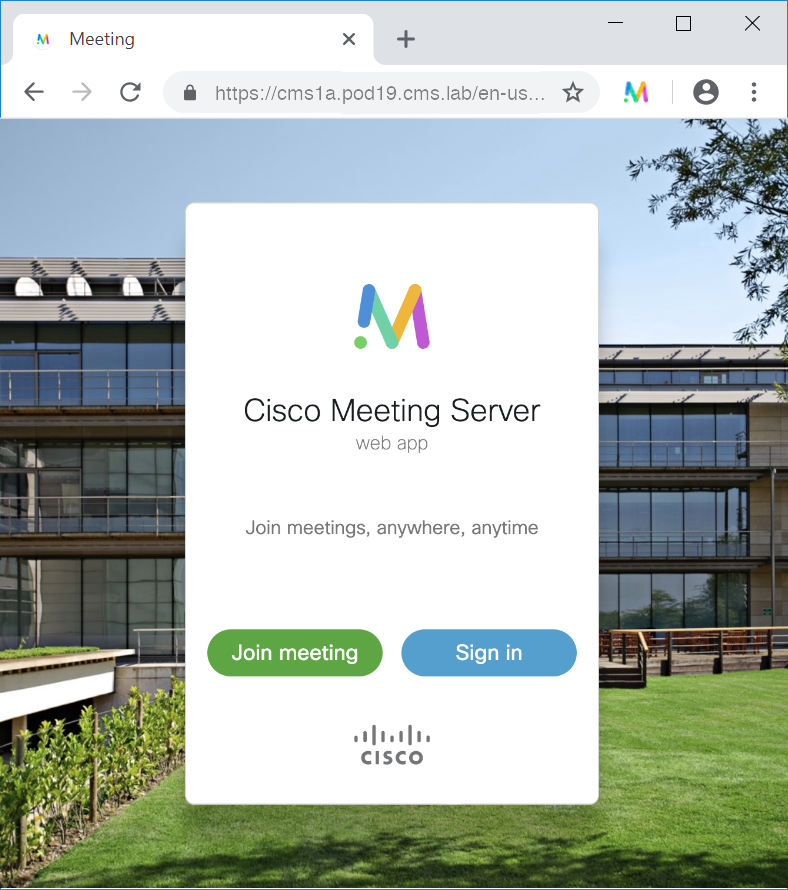Open the Cisco Meeting extension icon in toolbar
788x890 pixels.
(636, 92)
